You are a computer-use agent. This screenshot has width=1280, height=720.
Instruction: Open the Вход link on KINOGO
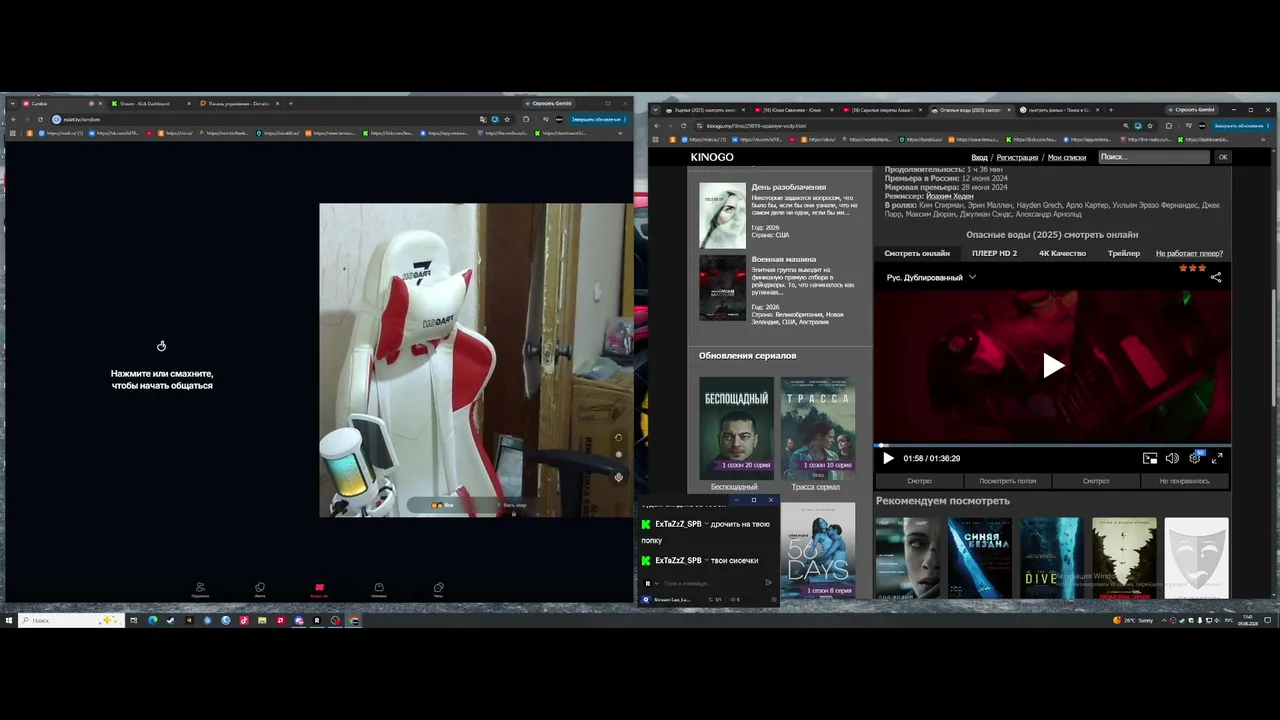(980, 157)
